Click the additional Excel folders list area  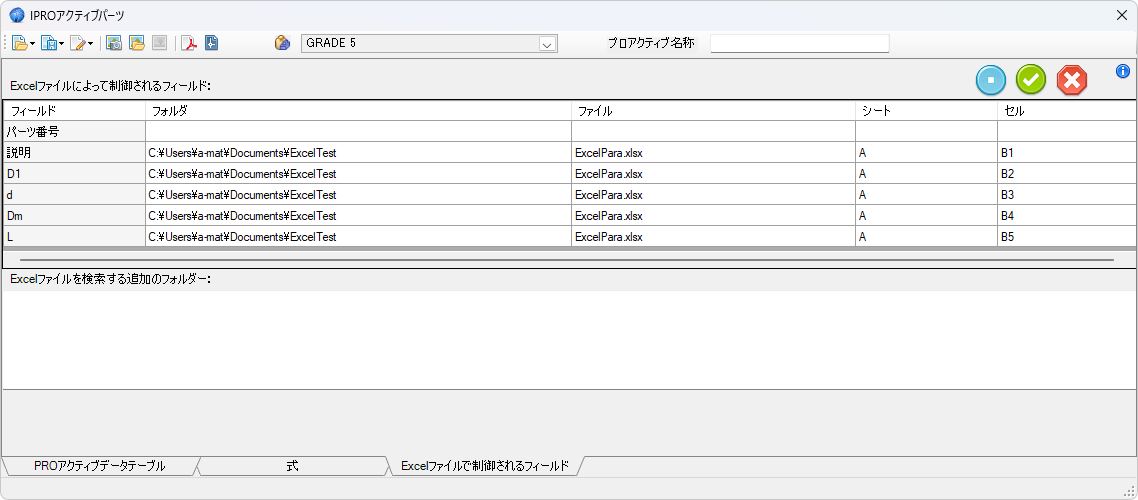[569, 340]
